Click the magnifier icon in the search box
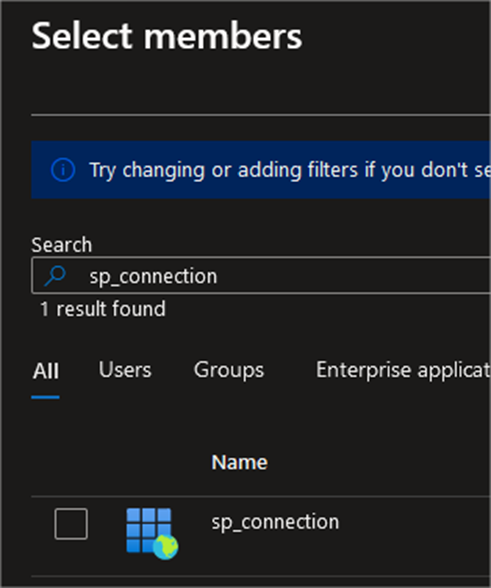Image resolution: width=491 pixels, height=588 pixels. (55, 276)
